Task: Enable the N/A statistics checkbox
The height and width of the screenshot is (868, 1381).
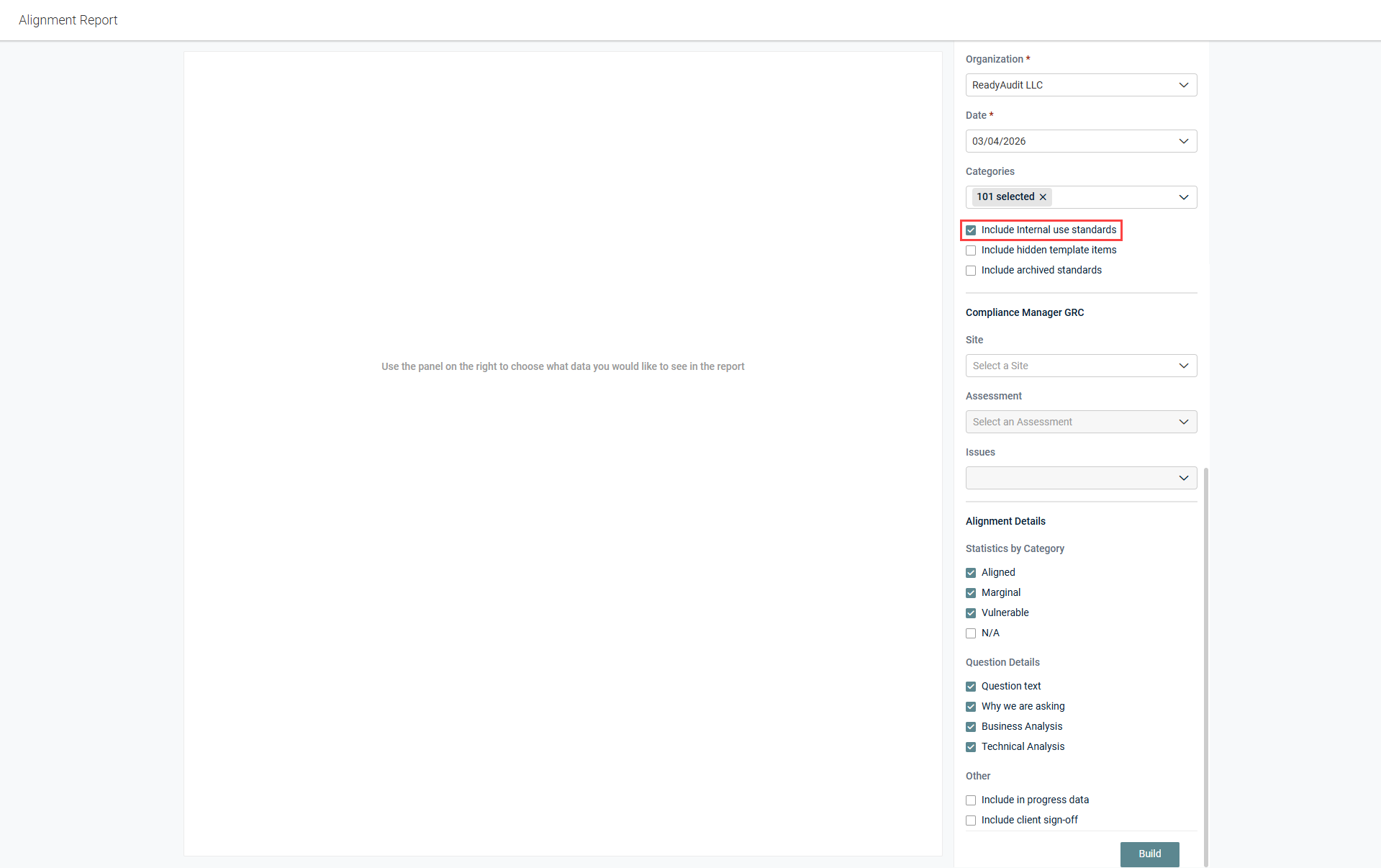Action: click(971, 633)
